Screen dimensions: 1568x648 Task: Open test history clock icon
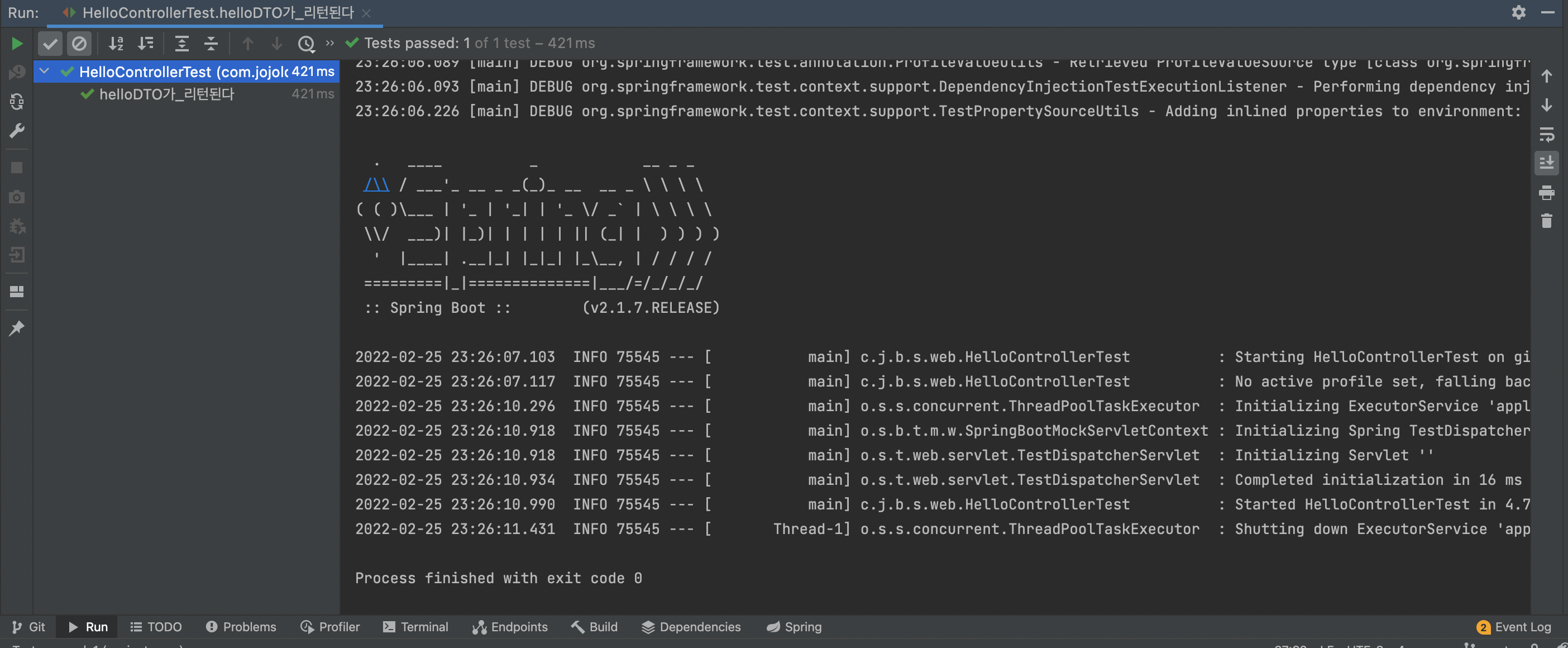click(x=306, y=43)
